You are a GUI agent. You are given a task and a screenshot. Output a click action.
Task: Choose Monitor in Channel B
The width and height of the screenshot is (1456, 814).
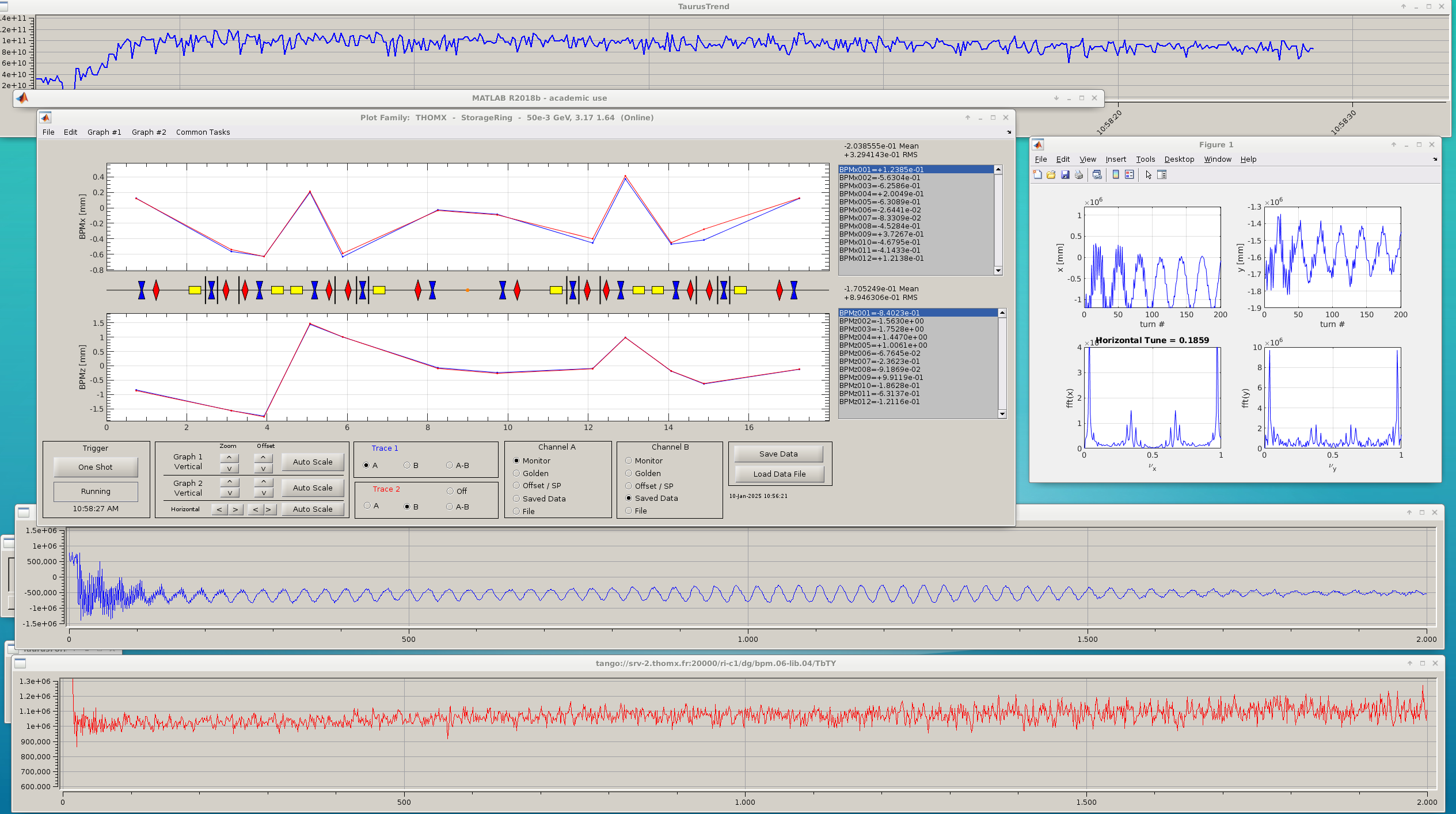coord(629,461)
